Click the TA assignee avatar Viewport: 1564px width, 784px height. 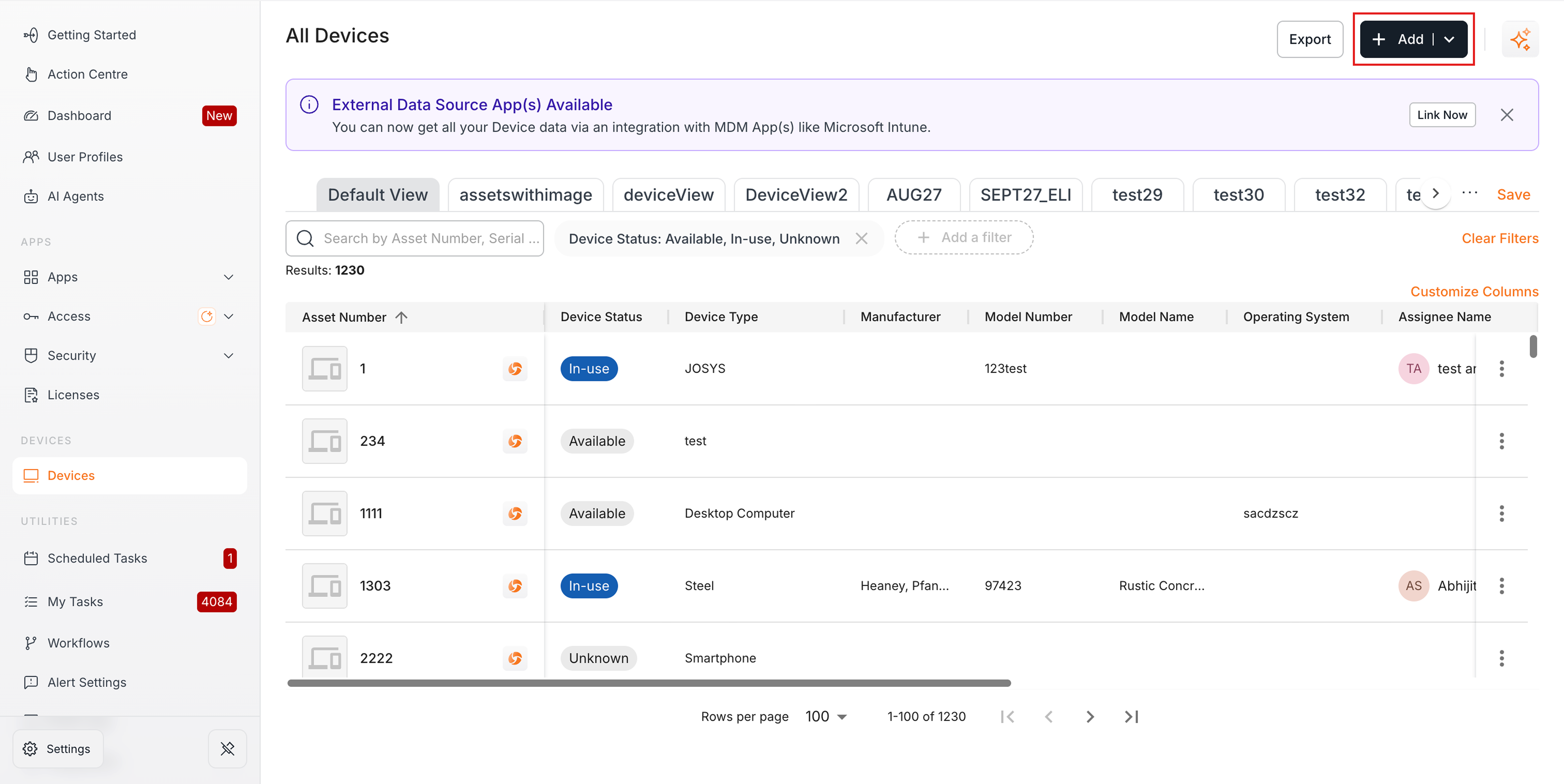(1413, 369)
